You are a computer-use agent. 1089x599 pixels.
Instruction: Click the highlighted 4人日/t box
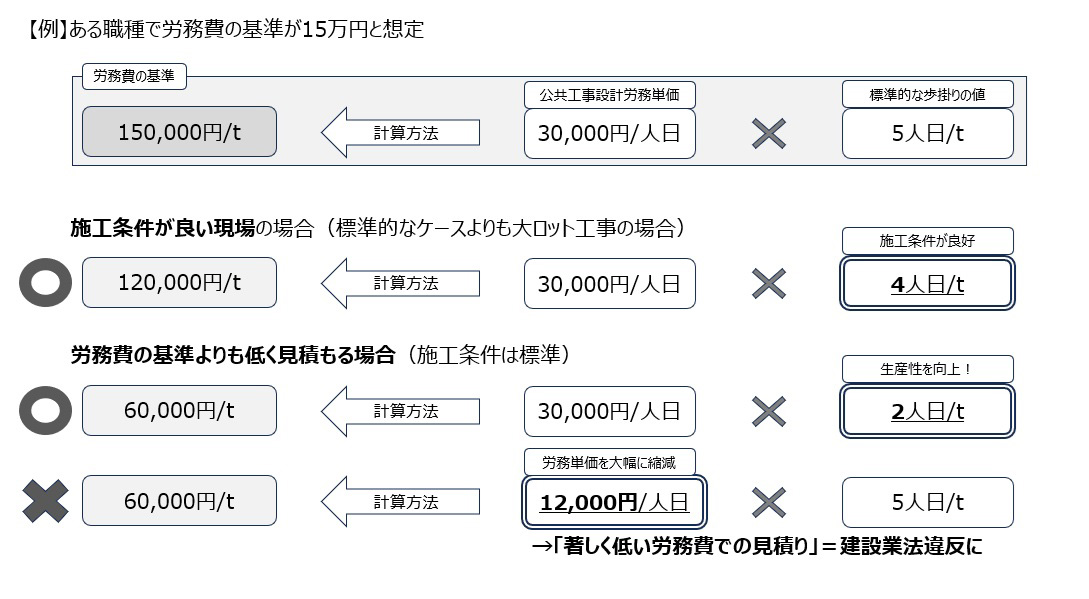tap(927, 284)
